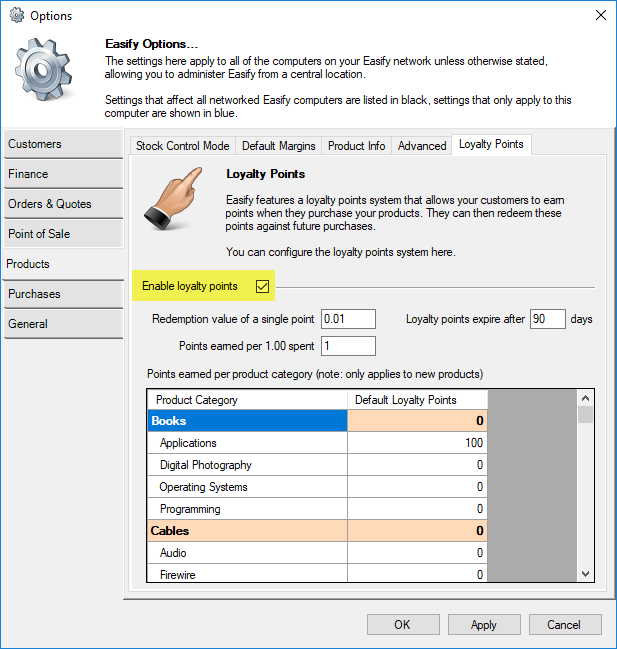Viewport: 617px width, 649px height.
Task: Click the Programming loyalty points cell
Action: click(x=417, y=509)
